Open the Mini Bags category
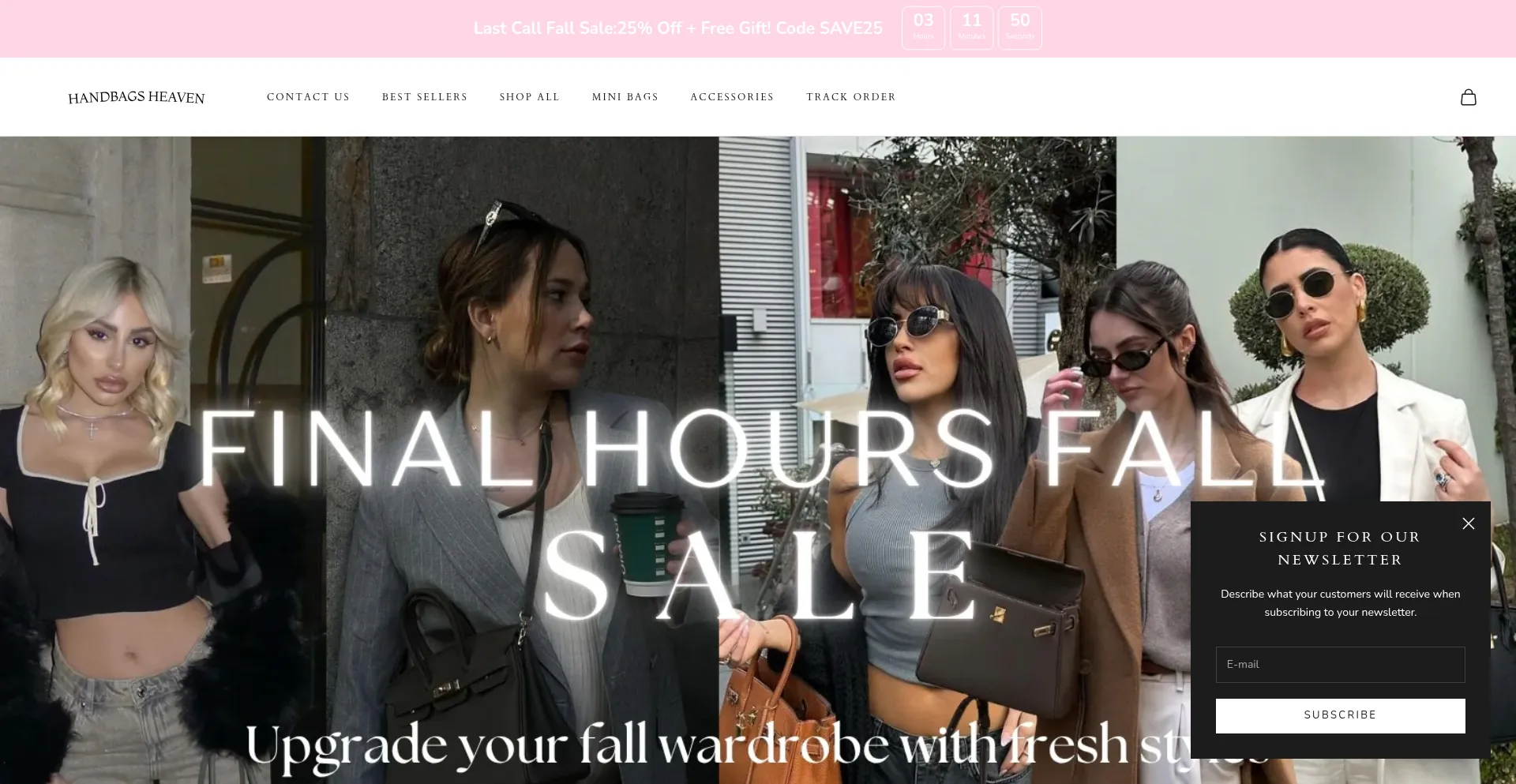1516x784 pixels. tap(625, 97)
